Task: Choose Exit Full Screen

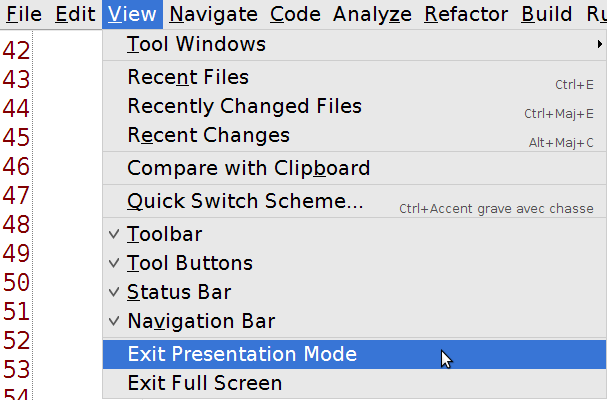Action: point(204,383)
